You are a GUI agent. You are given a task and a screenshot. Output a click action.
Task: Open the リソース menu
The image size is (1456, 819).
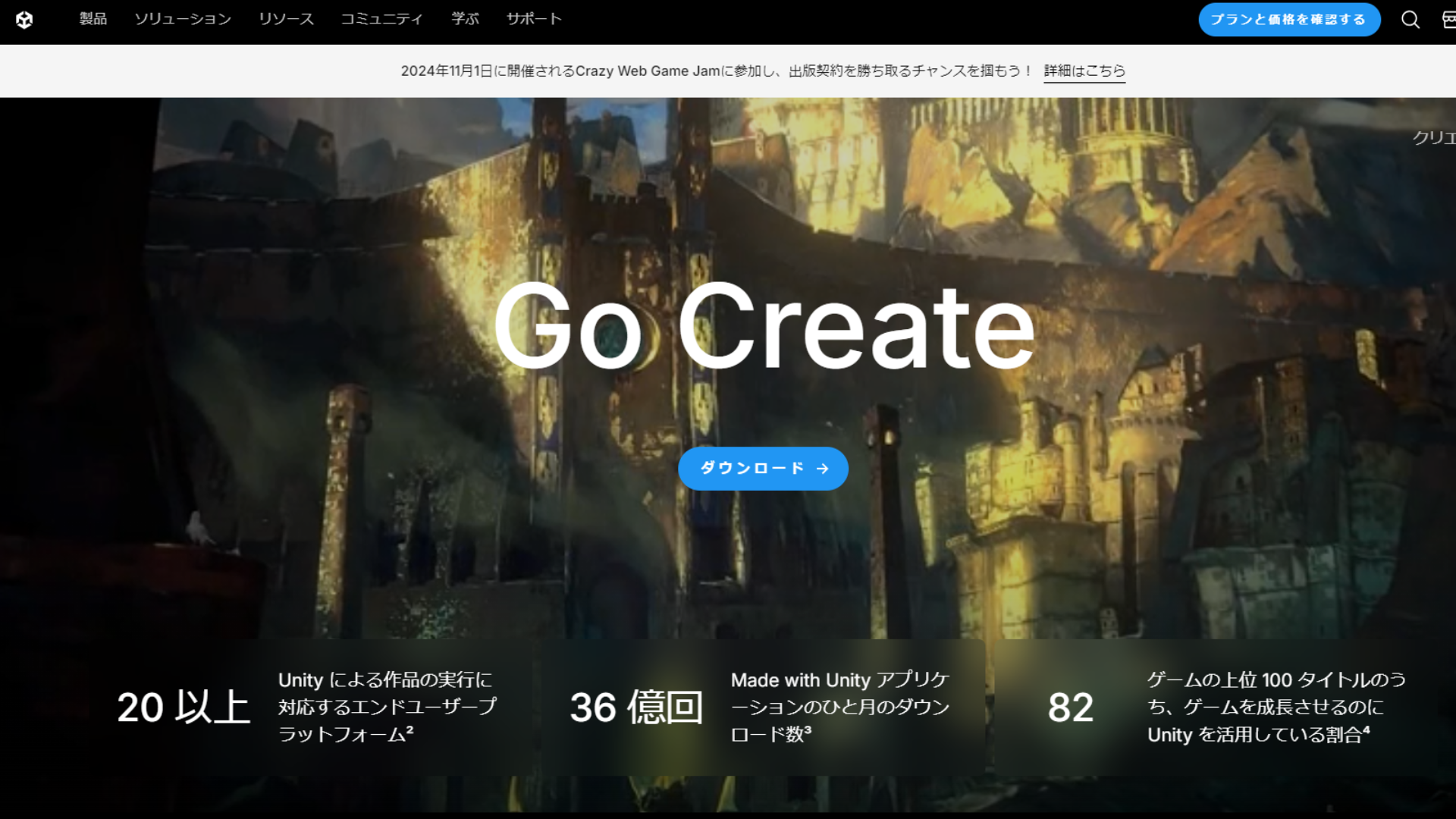(286, 19)
